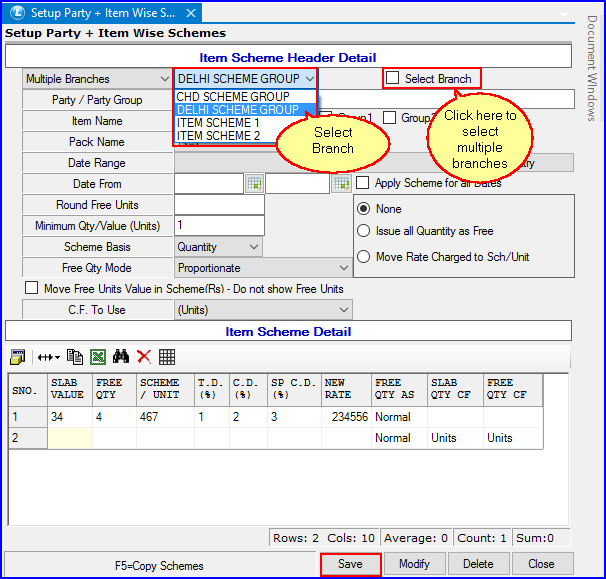Open the Scheme Basis Quantity dropdown
Screen dimensions: 606x579
click(254, 247)
